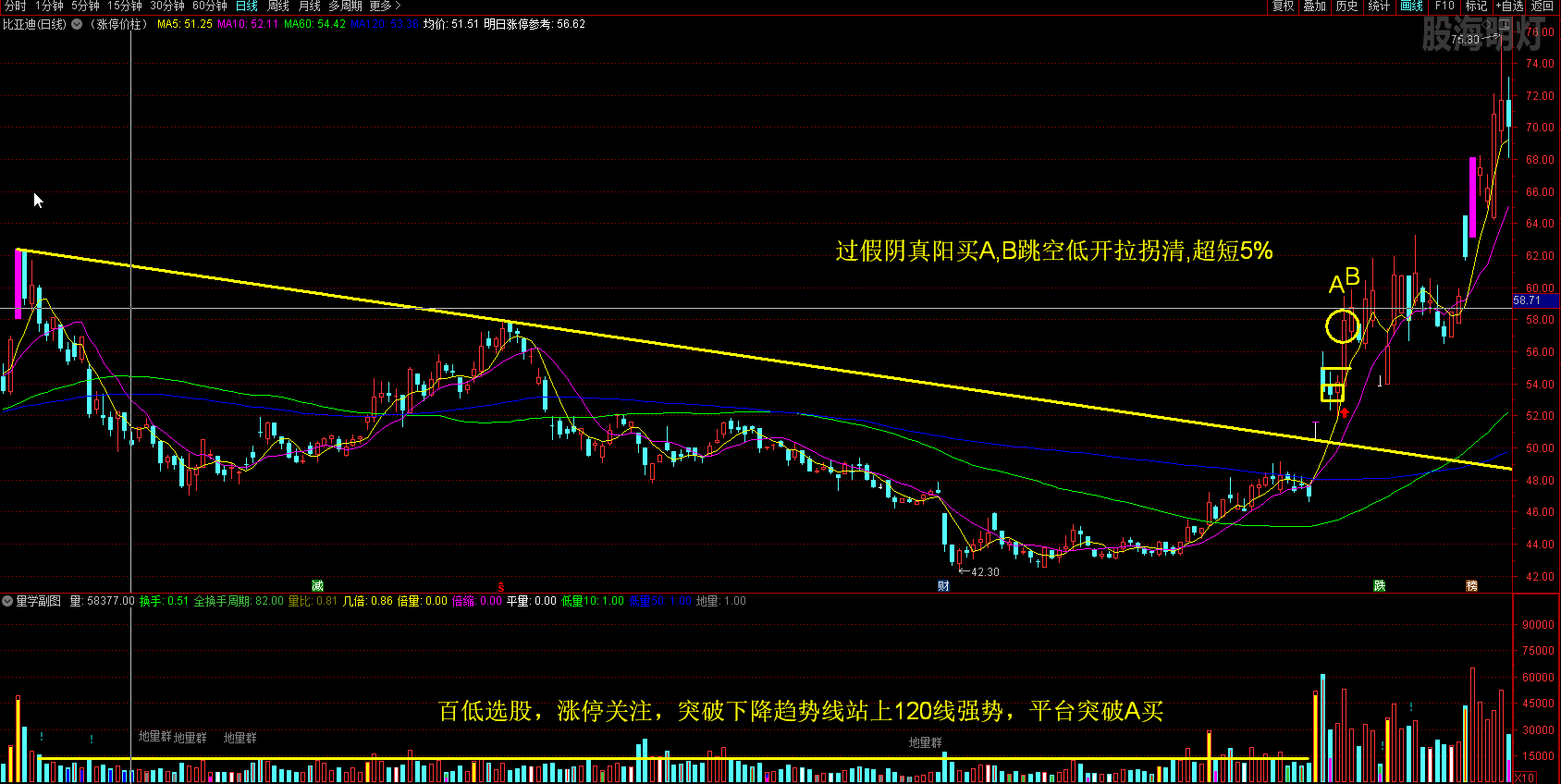Select the 15分钟 period tab
The width and height of the screenshot is (1561, 784).
124,6
